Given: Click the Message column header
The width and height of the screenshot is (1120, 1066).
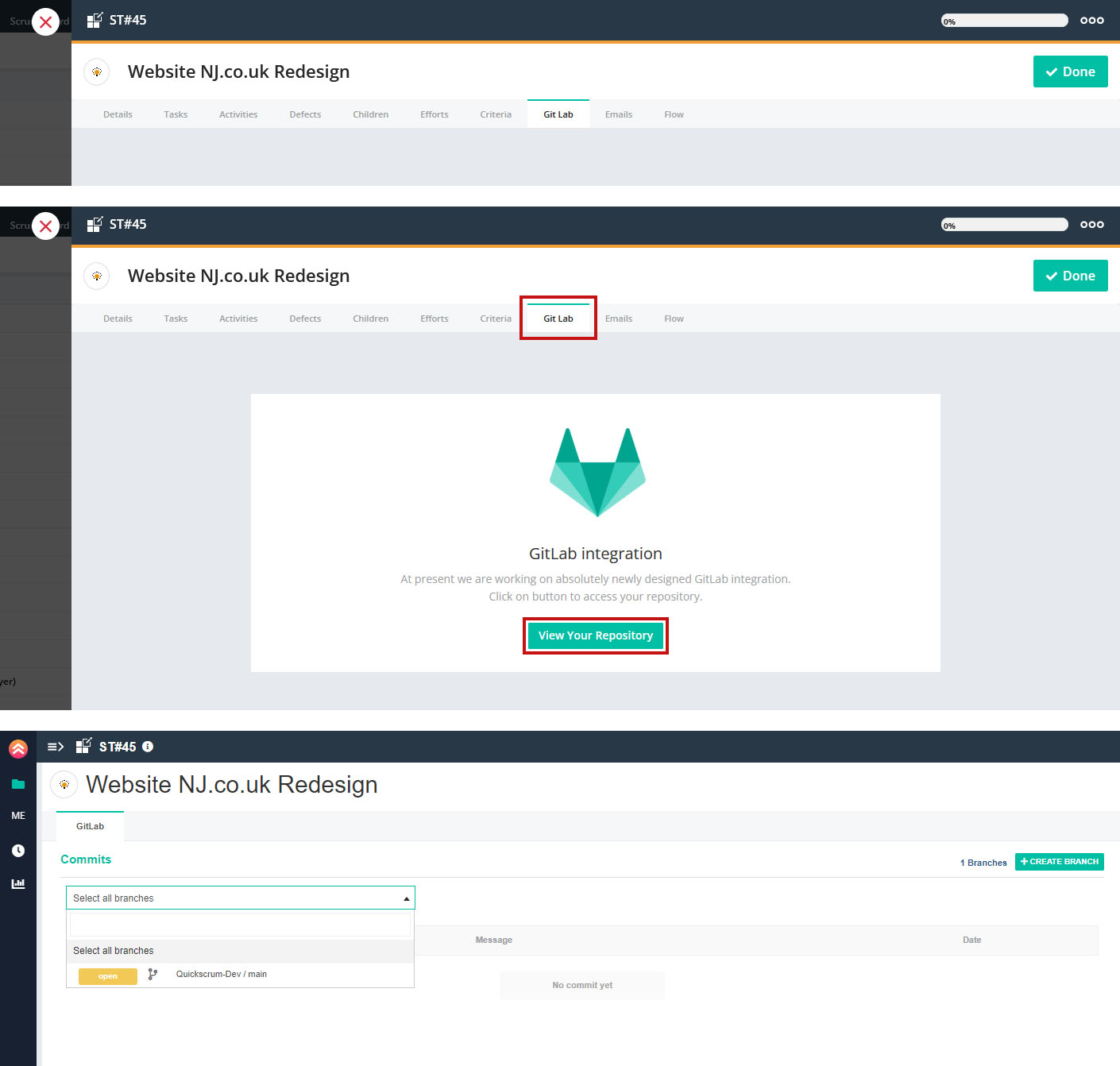Looking at the screenshot, I should [494, 940].
